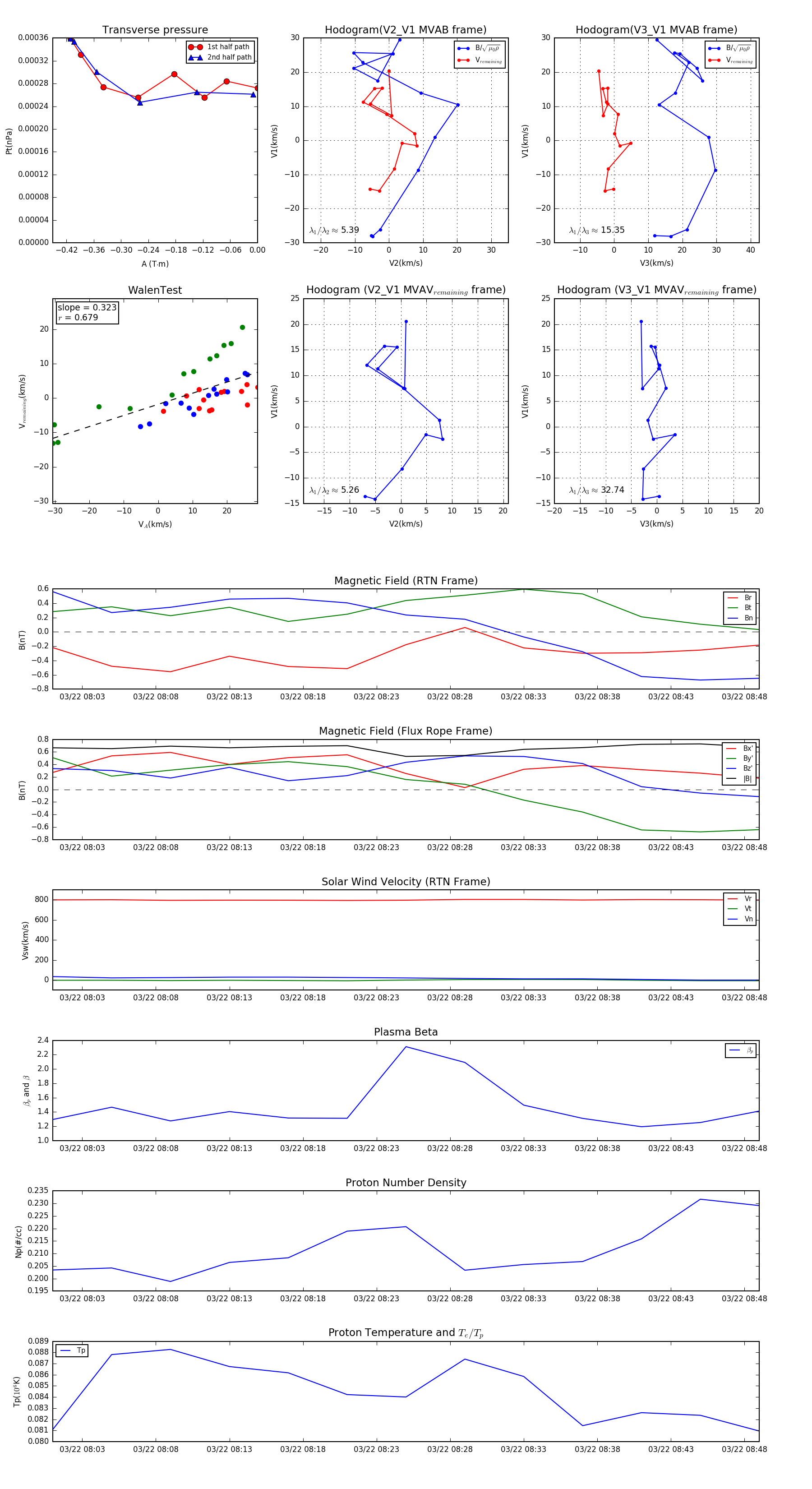This screenshot has width=812, height=1489.
Task: Click the 'Hodogram(V3_V1 MVAB frame)' title
Action: coord(656,30)
